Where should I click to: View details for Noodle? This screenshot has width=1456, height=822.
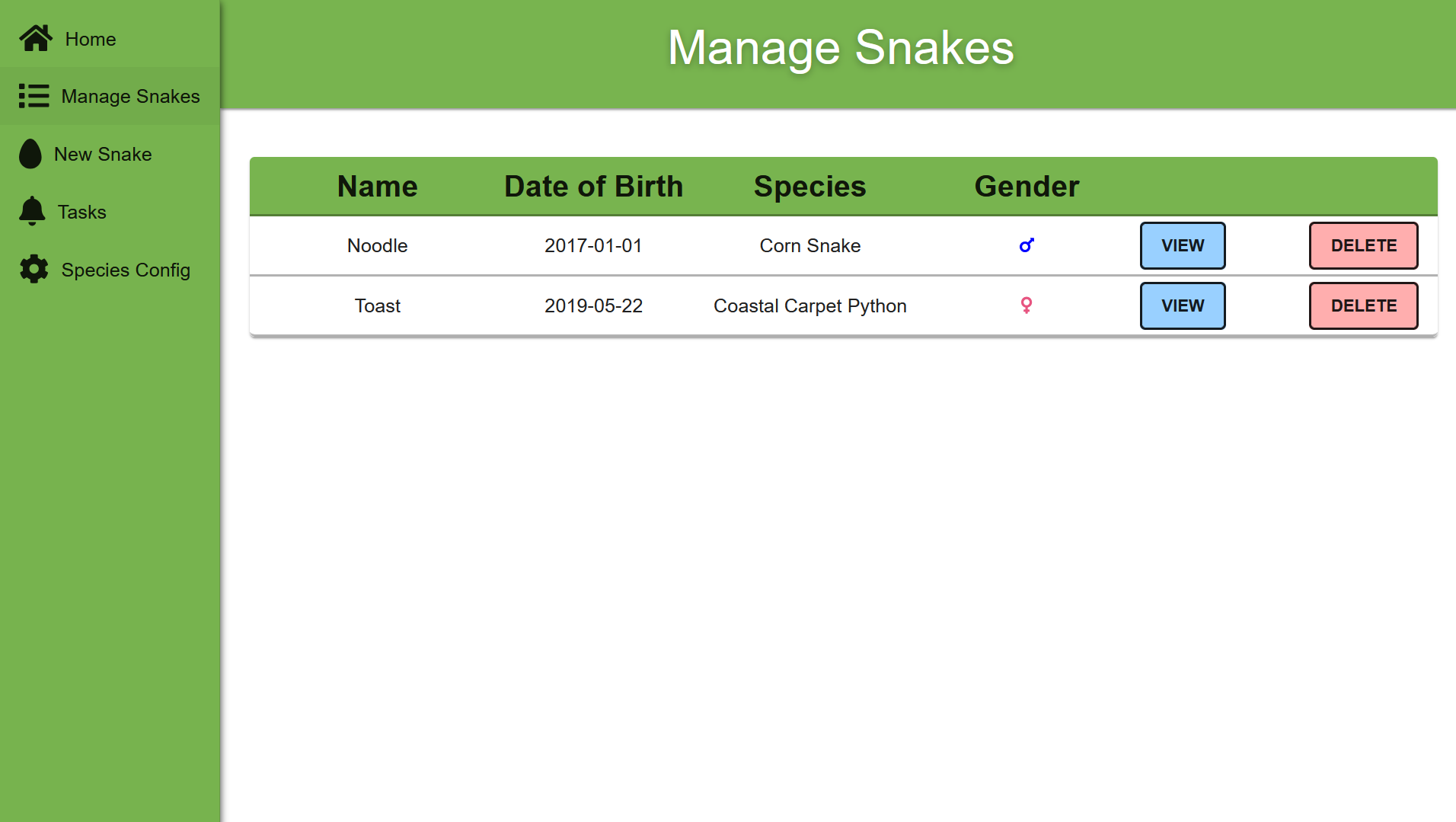tap(1183, 245)
